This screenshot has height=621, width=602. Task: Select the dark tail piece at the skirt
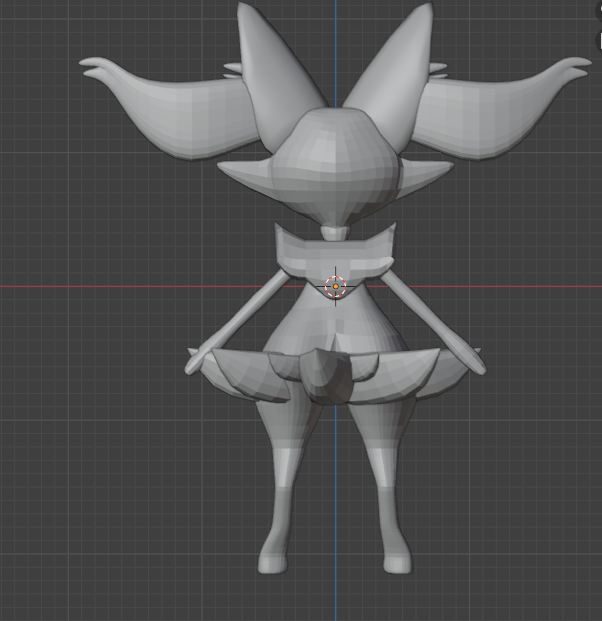coord(326,376)
